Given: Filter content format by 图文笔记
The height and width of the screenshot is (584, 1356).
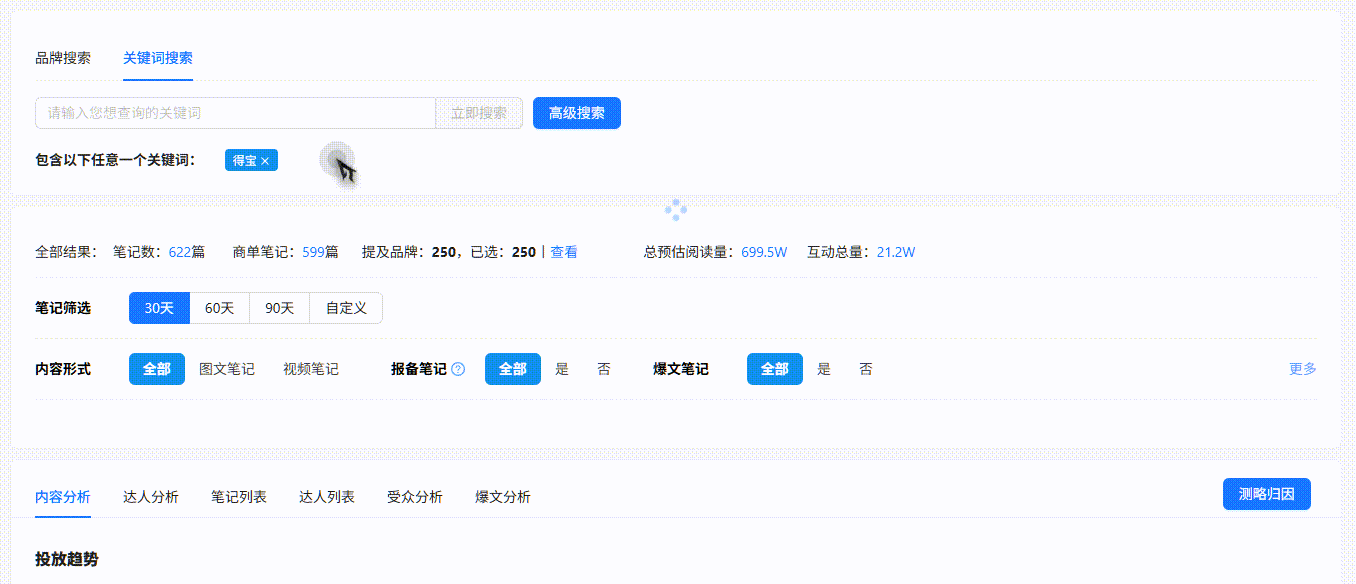Looking at the screenshot, I should click(227, 369).
